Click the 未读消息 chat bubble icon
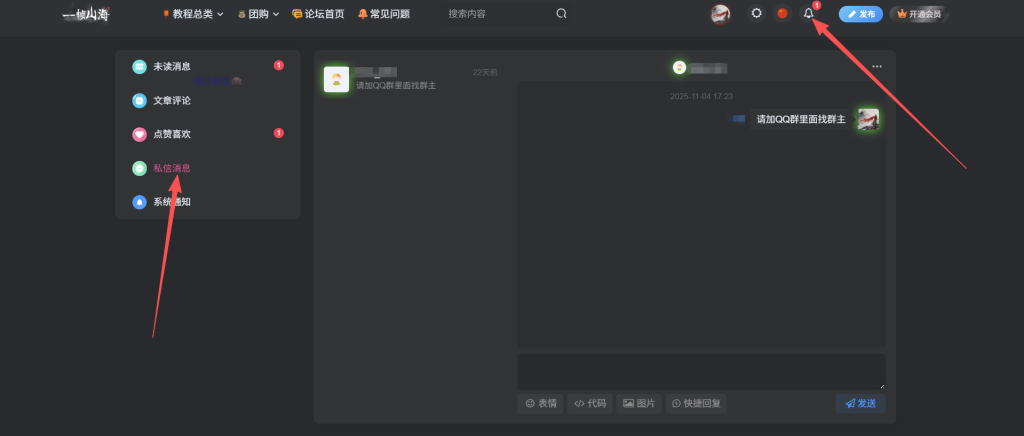Viewport: 1024px width, 436px height. pos(139,67)
